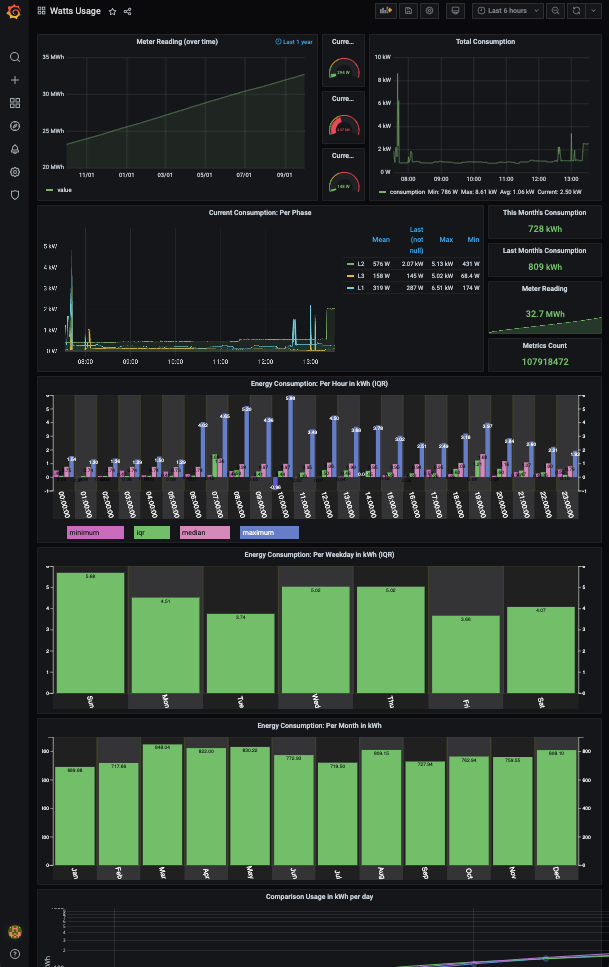Click the Add panel toolbar button

(385, 10)
